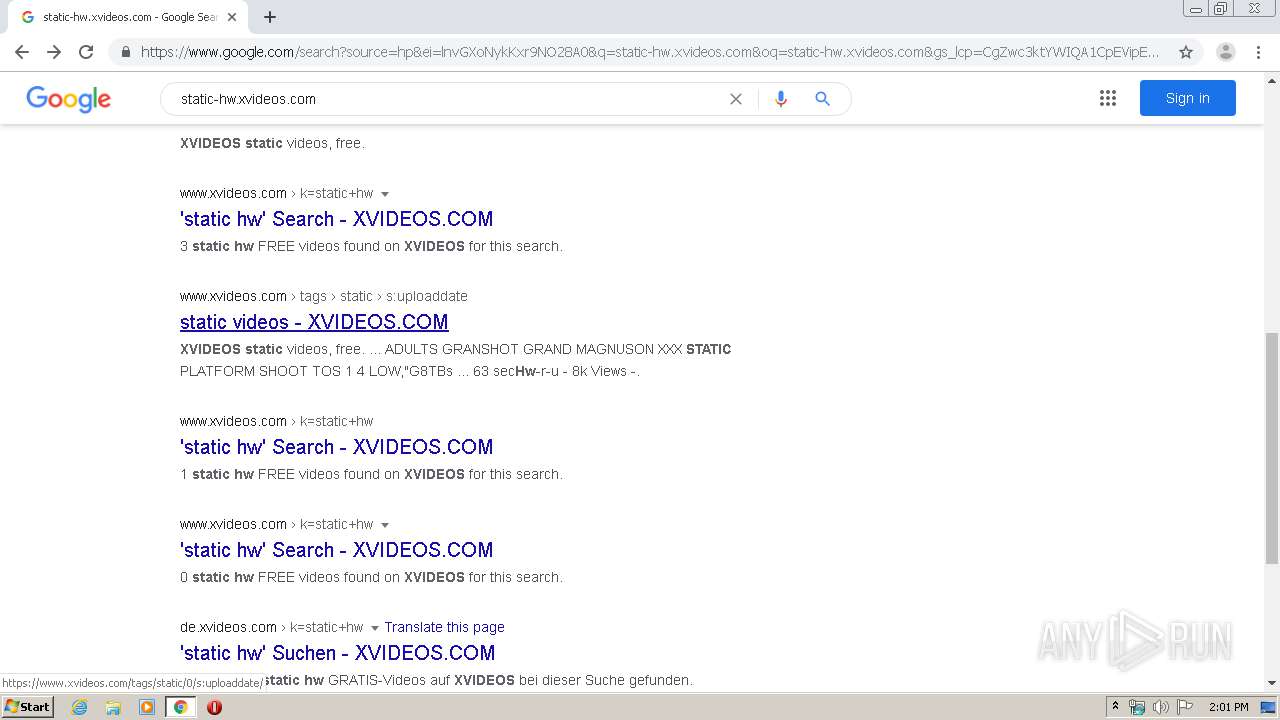Screen dimensions: 1280x720
Task: Select the Google Search browser tab
Action: 128,17
